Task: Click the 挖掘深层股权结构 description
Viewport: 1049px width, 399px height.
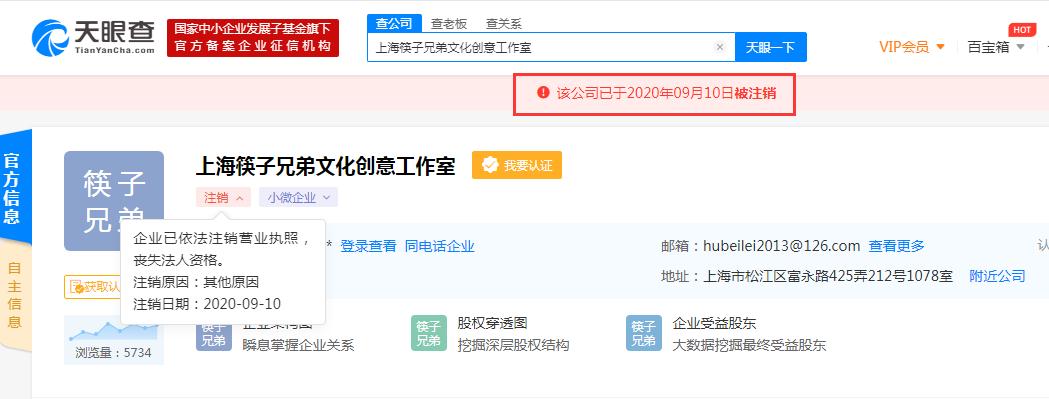Action: [513, 345]
